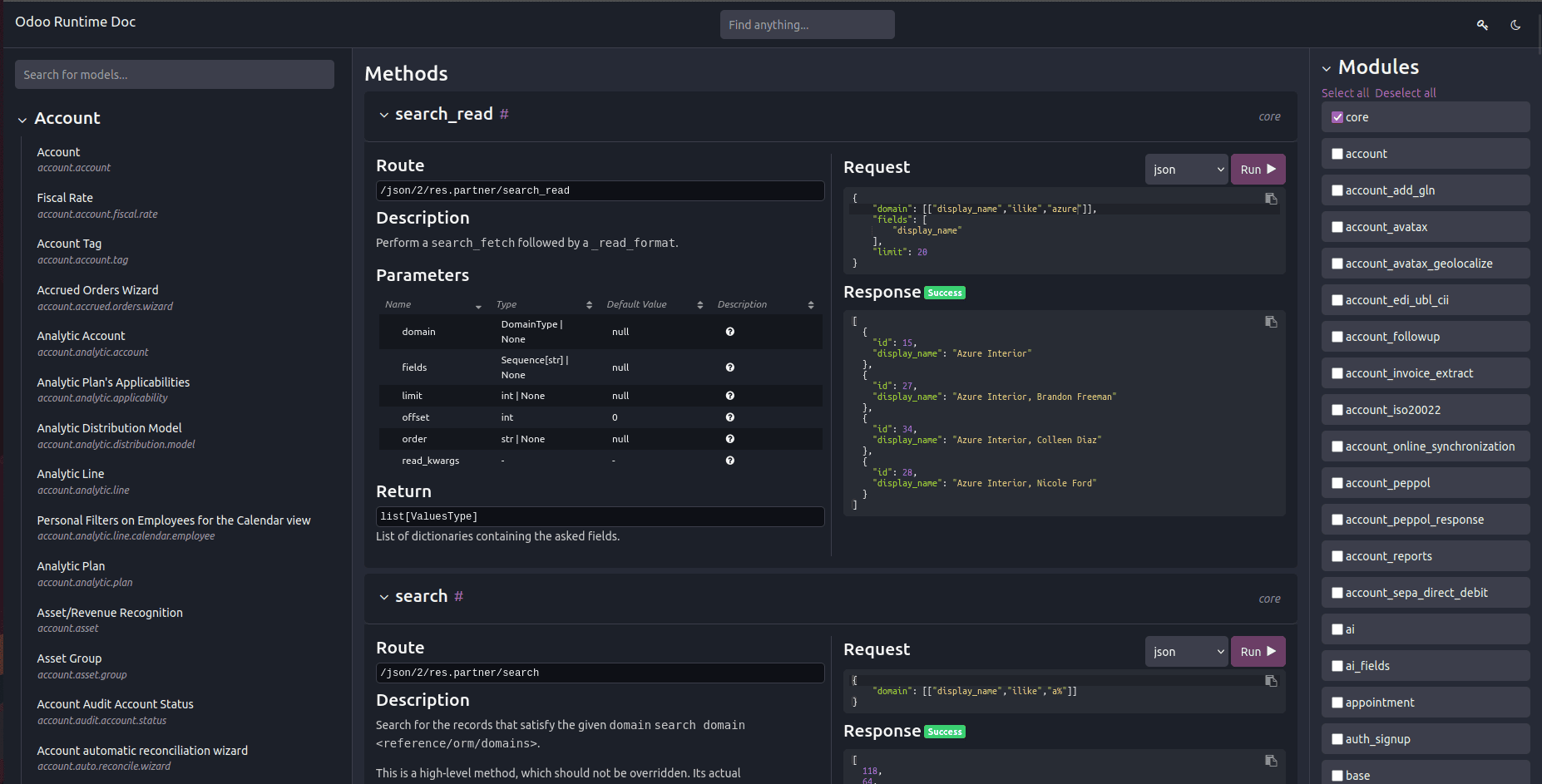Click the search_read route path field
This screenshot has height=784, width=1542.
600,190
